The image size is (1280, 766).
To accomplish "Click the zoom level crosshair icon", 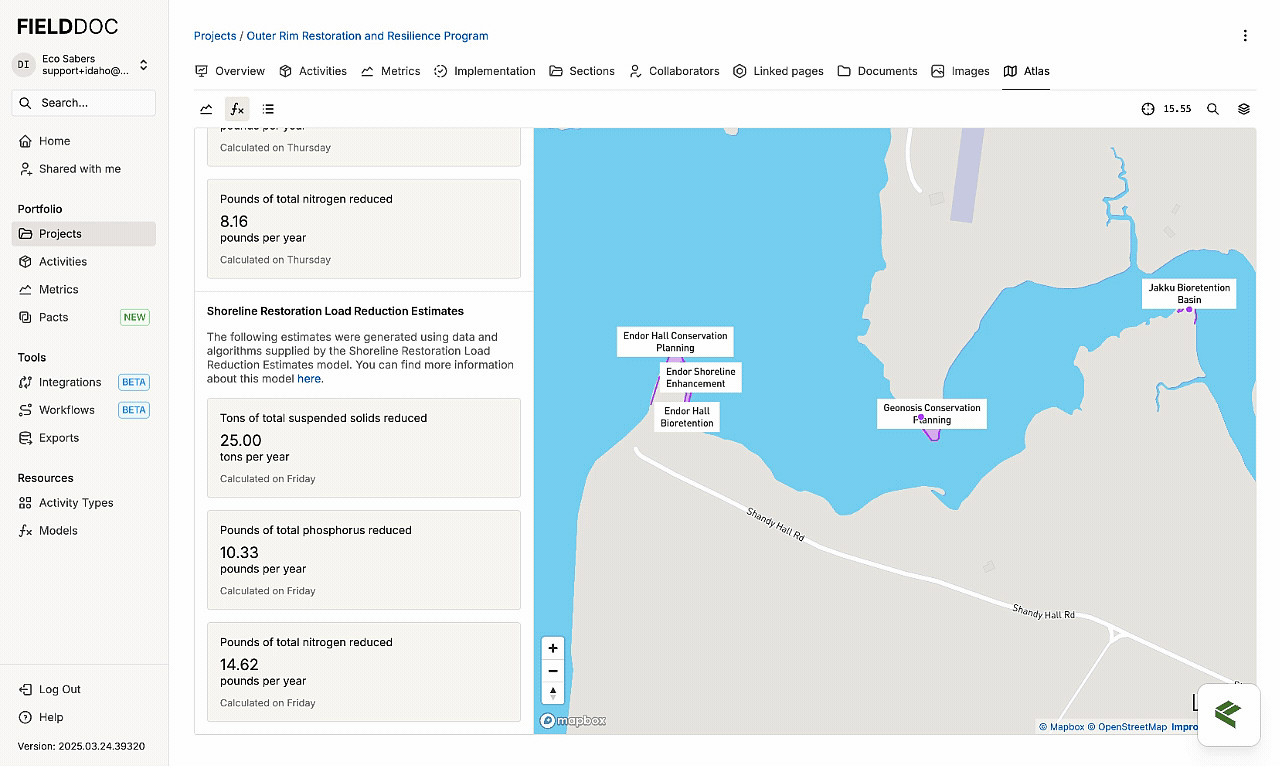I will point(1148,109).
